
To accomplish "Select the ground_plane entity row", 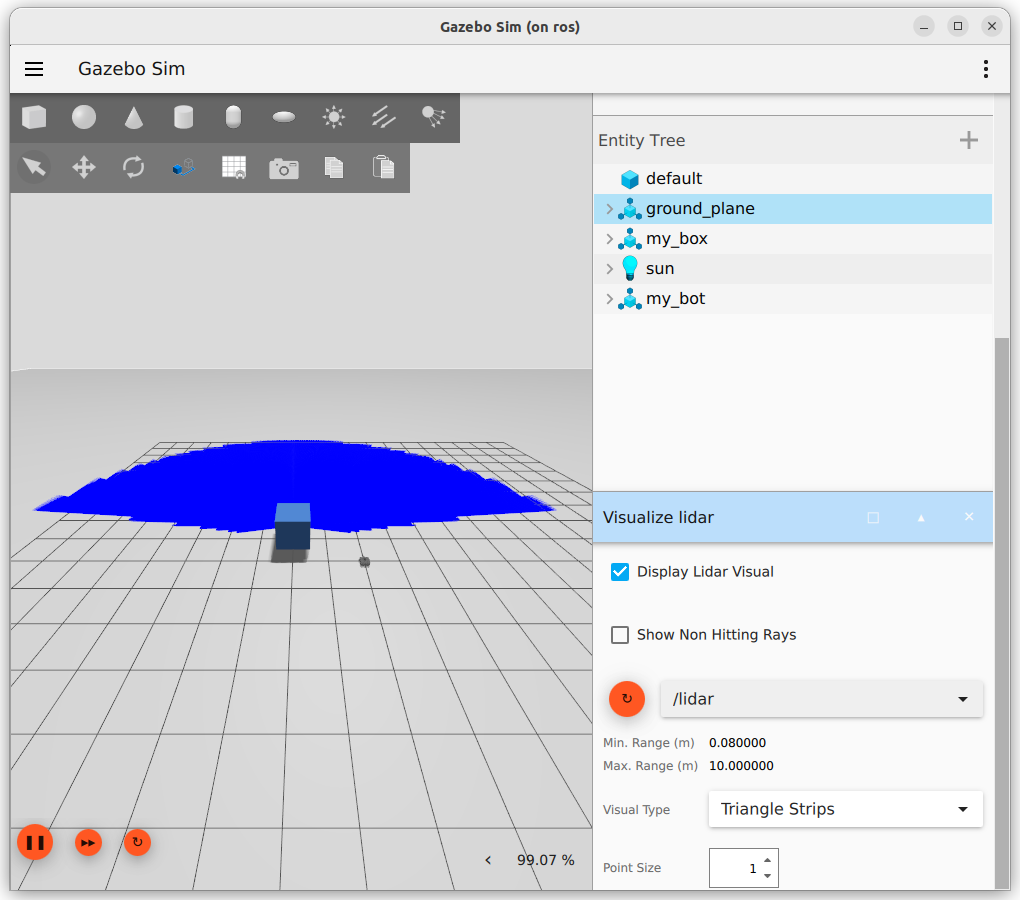I will click(x=793, y=209).
